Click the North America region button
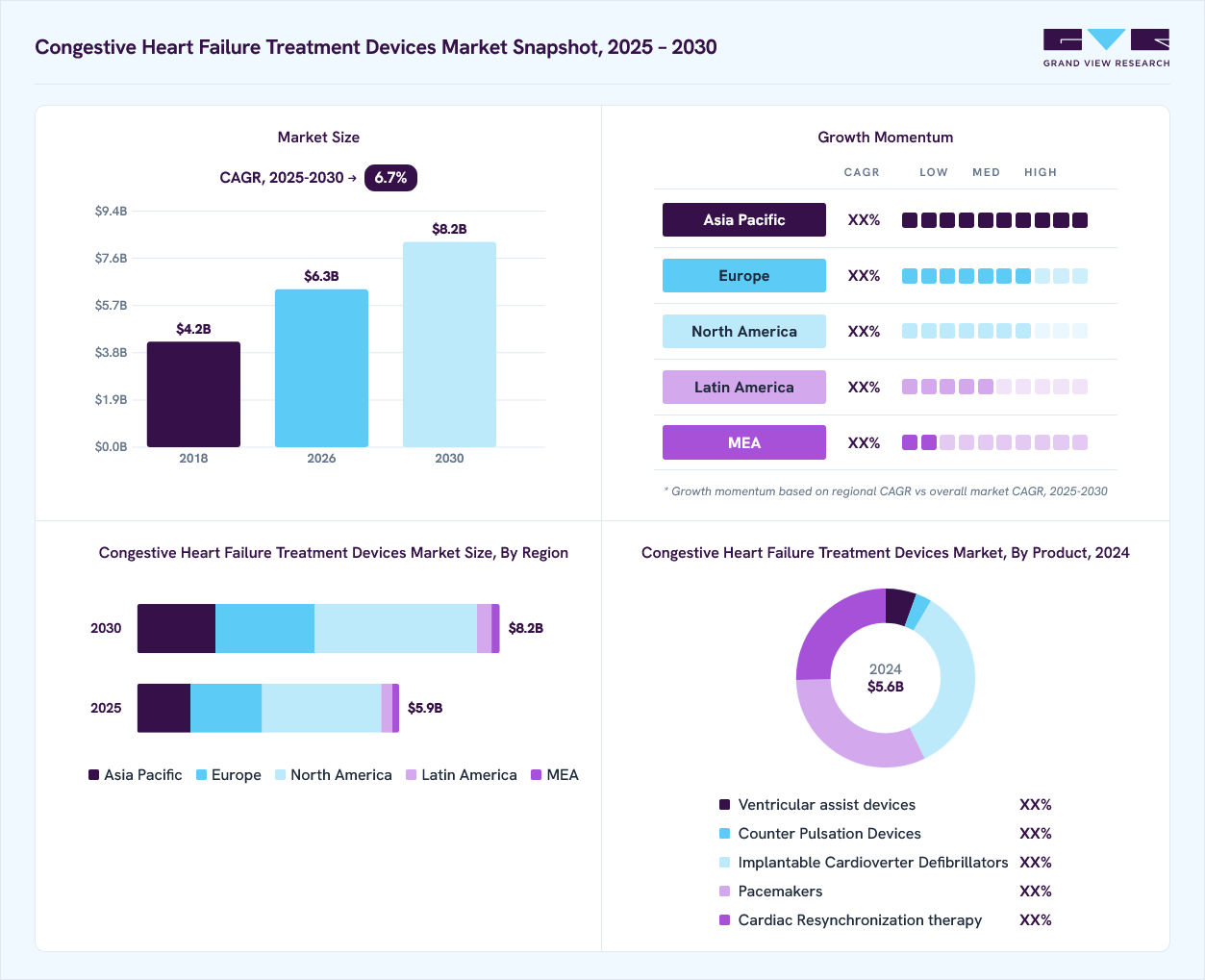The height and width of the screenshot is (980, 1205). pos(744,331)
